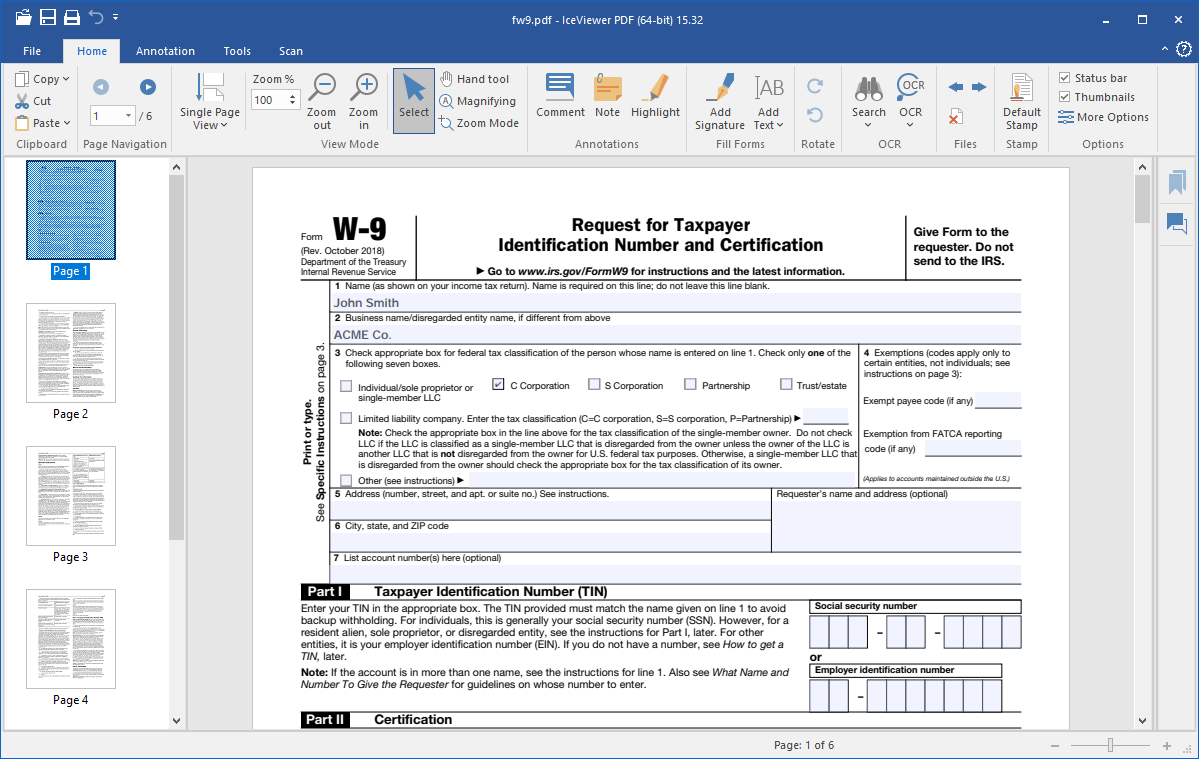Click the ACME Co. business name field
Image resolution: width=1199 pixels, height=759 pixels.
(676, 335)
